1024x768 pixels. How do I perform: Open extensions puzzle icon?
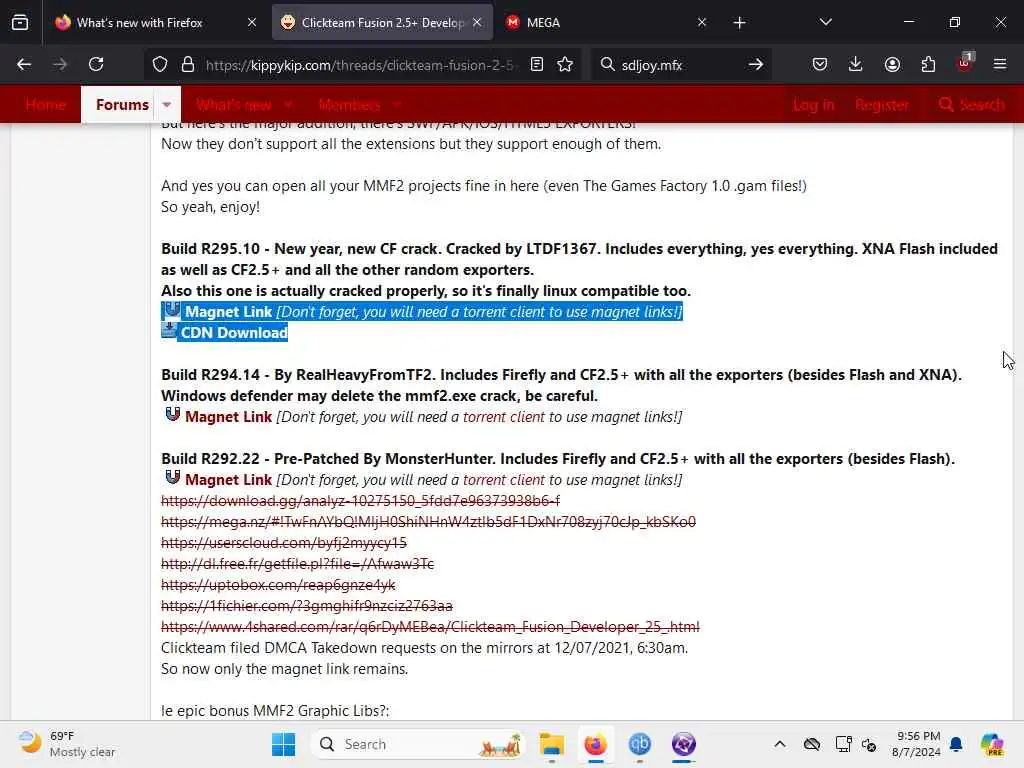click(928, 64)
